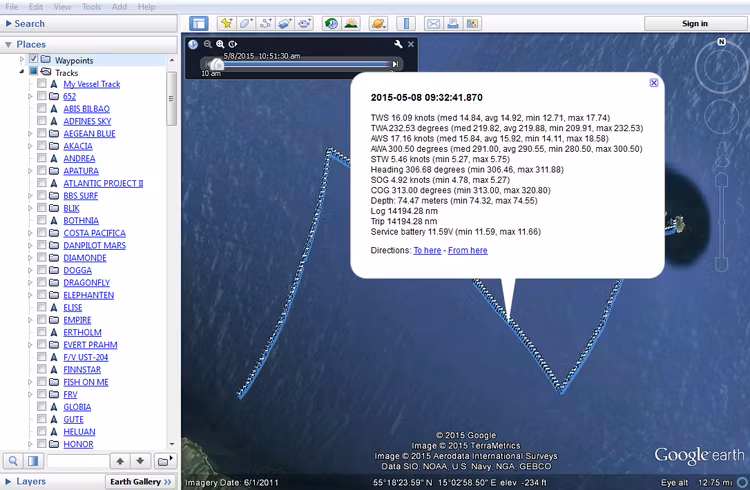
Task: Expand the AEGEAN BLUE folder
Action: point(31,134)
